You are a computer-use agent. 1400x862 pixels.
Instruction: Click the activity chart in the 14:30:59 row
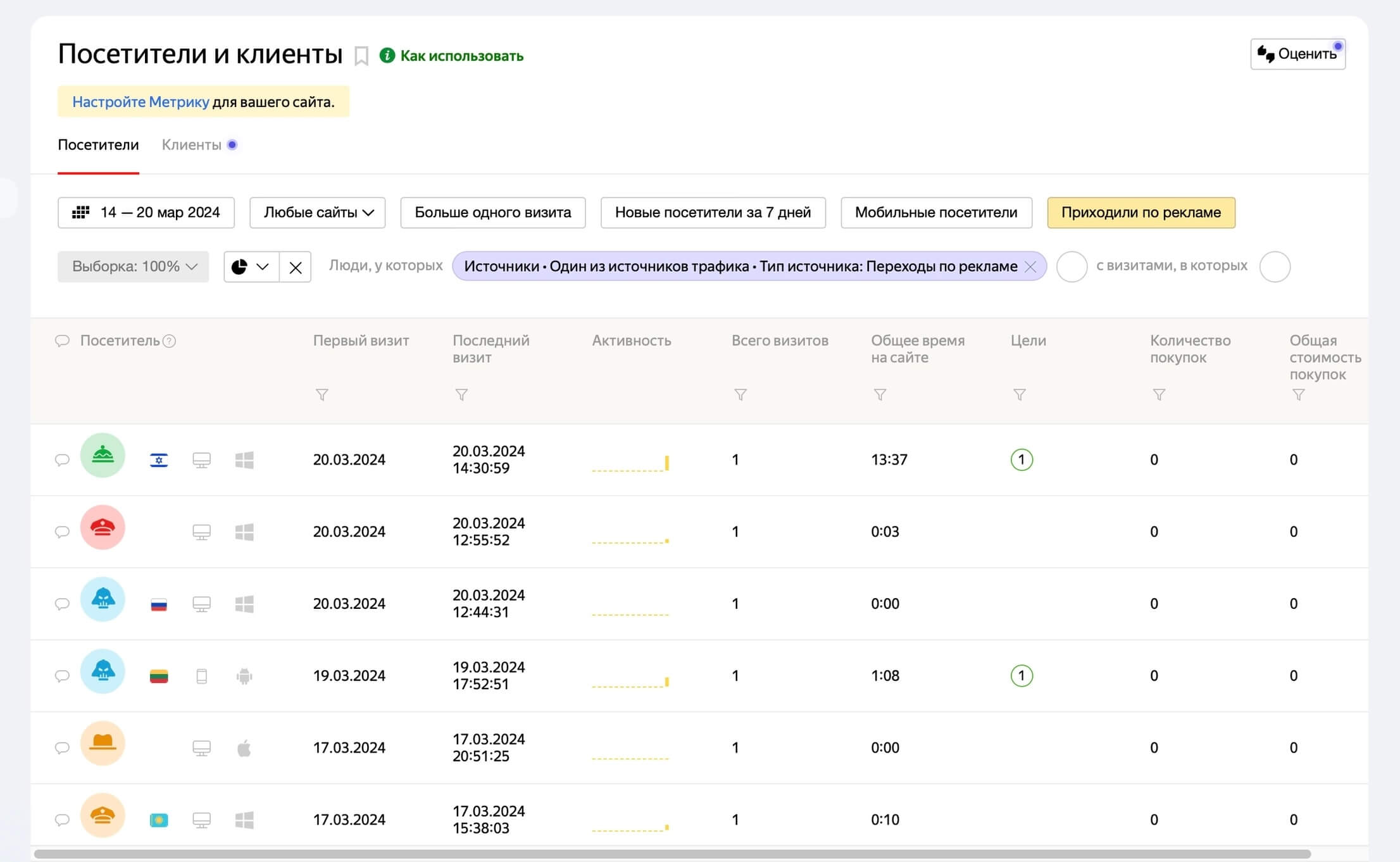coord(630,463)
